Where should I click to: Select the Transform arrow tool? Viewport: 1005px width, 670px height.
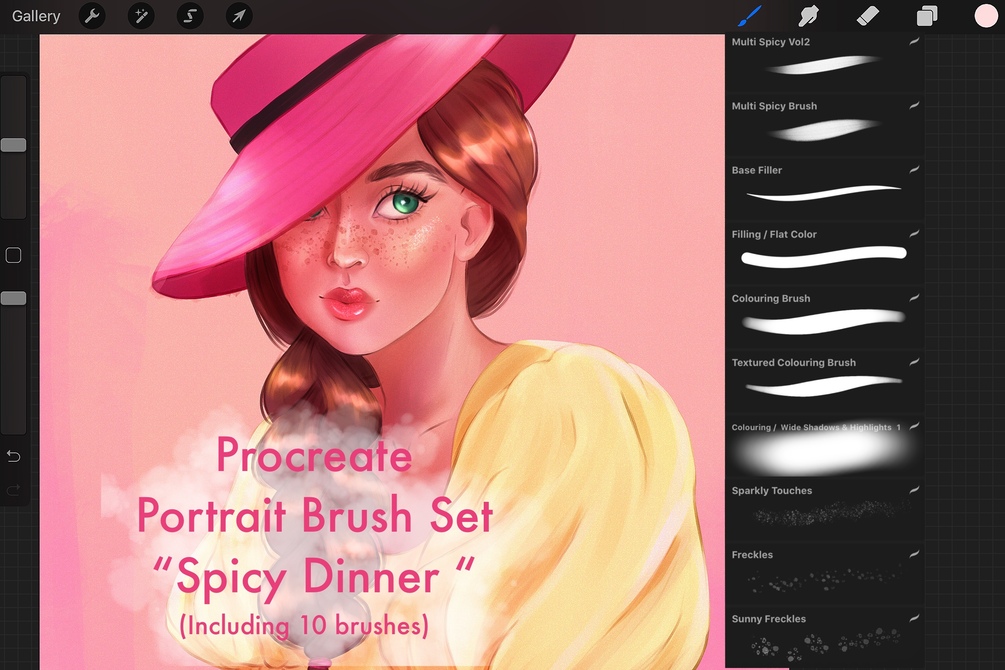tap(238, 16)
